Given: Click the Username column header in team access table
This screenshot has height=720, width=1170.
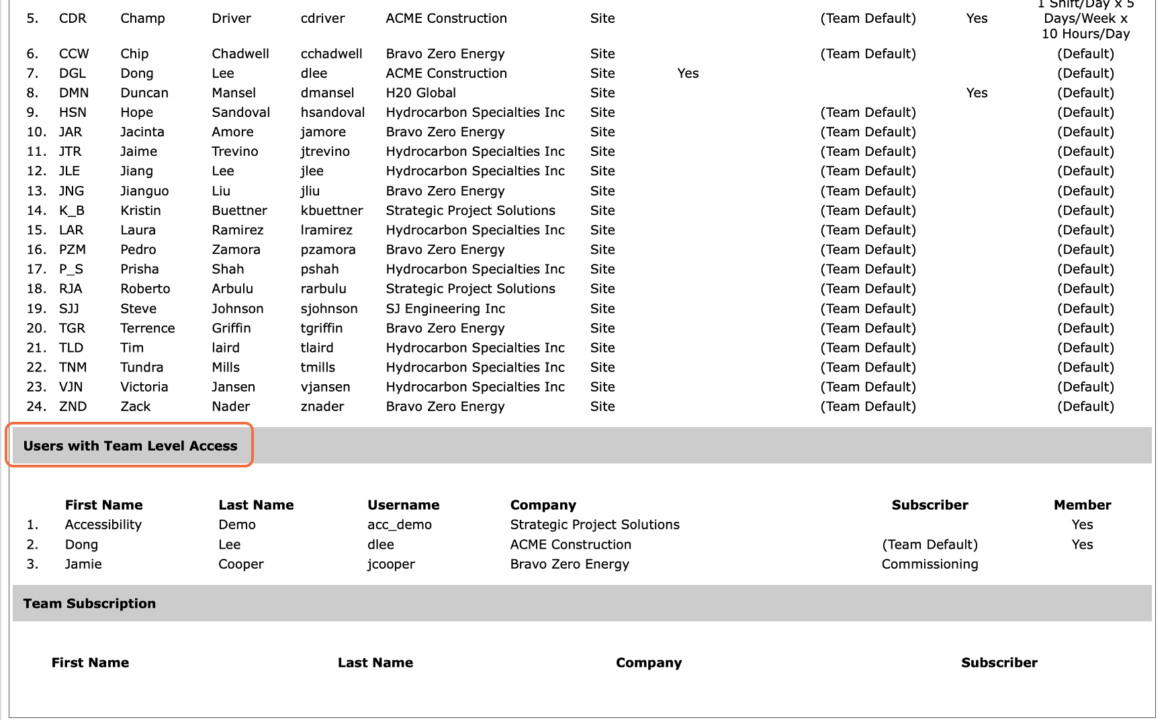Looking at the screenshot, I should tap(403, 505).
